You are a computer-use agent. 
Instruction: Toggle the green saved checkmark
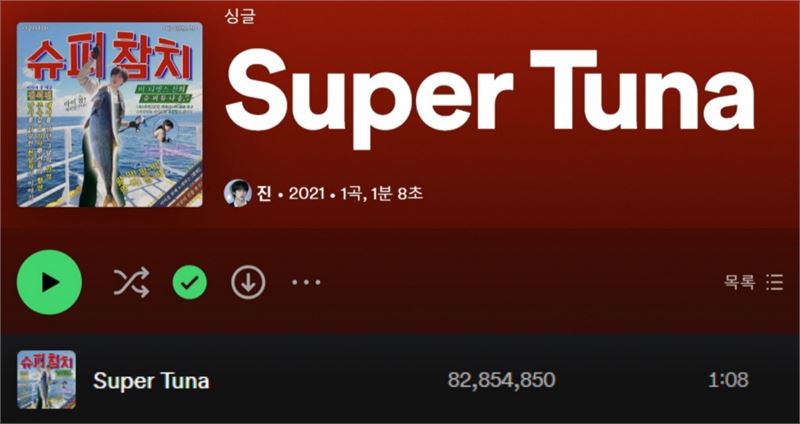[190, 282]
